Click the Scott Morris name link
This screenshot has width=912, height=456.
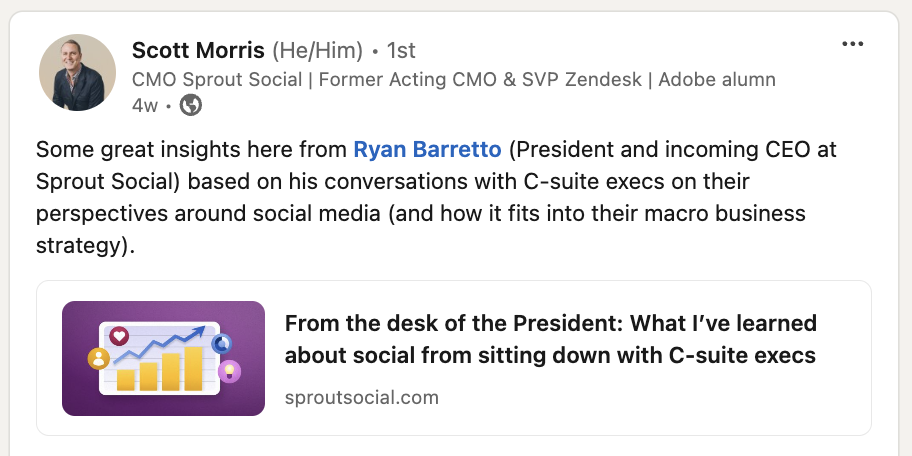coord(198,51)
